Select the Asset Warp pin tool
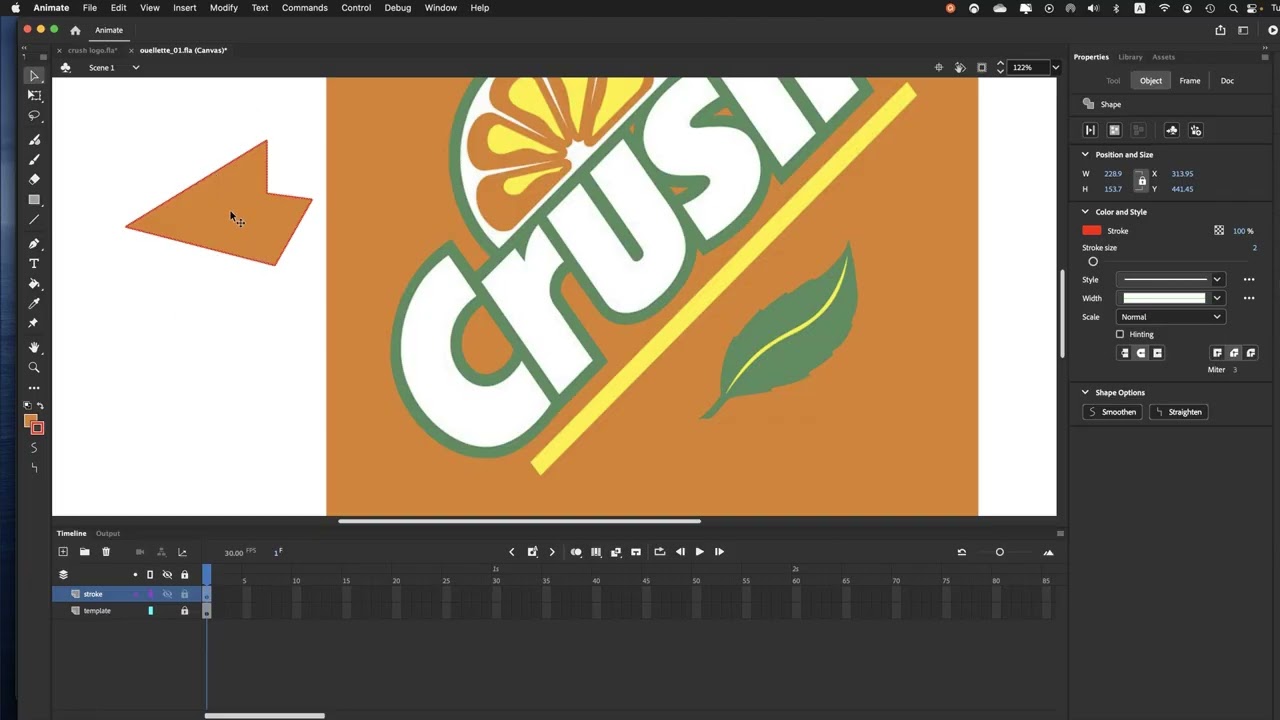The width and height of the screenshot is (1280, 720). (x=34, y=324)
